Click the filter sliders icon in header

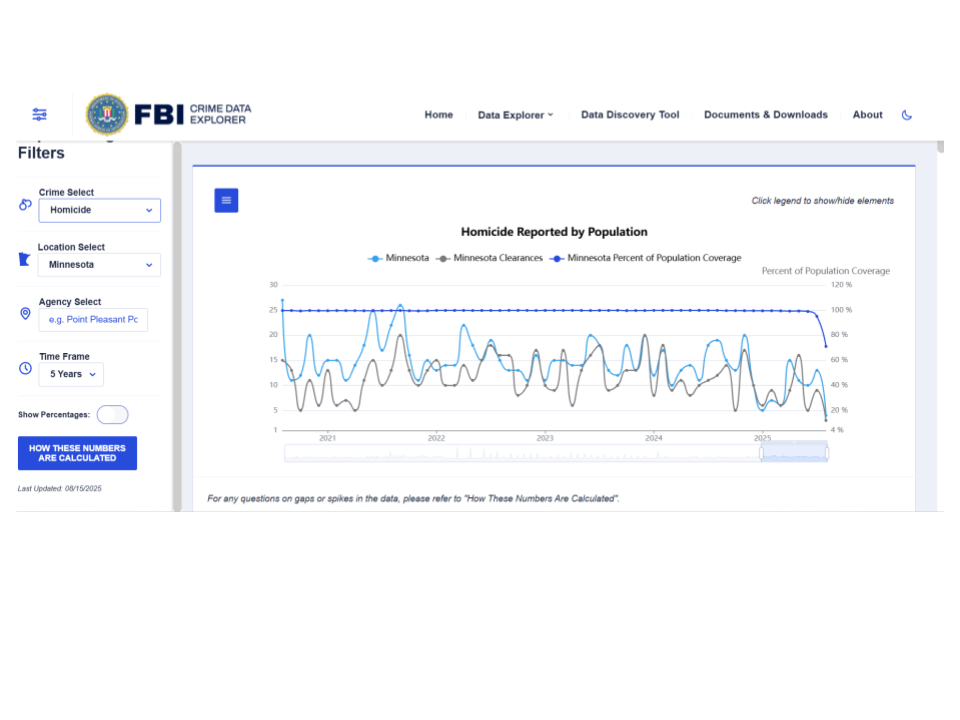pyautogui.click(x=40, y=114)
